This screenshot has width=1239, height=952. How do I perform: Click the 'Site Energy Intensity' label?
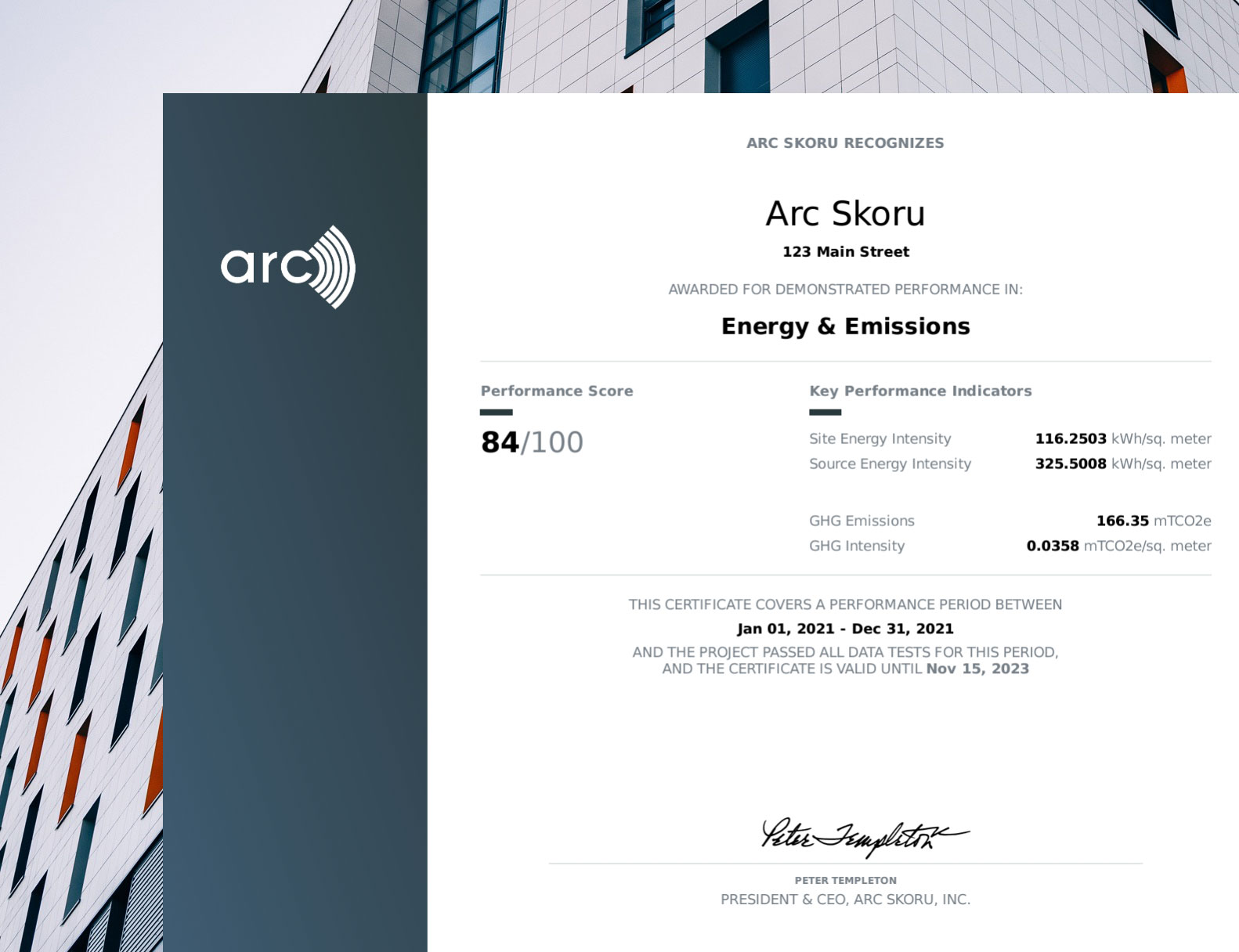pos(880,439)
